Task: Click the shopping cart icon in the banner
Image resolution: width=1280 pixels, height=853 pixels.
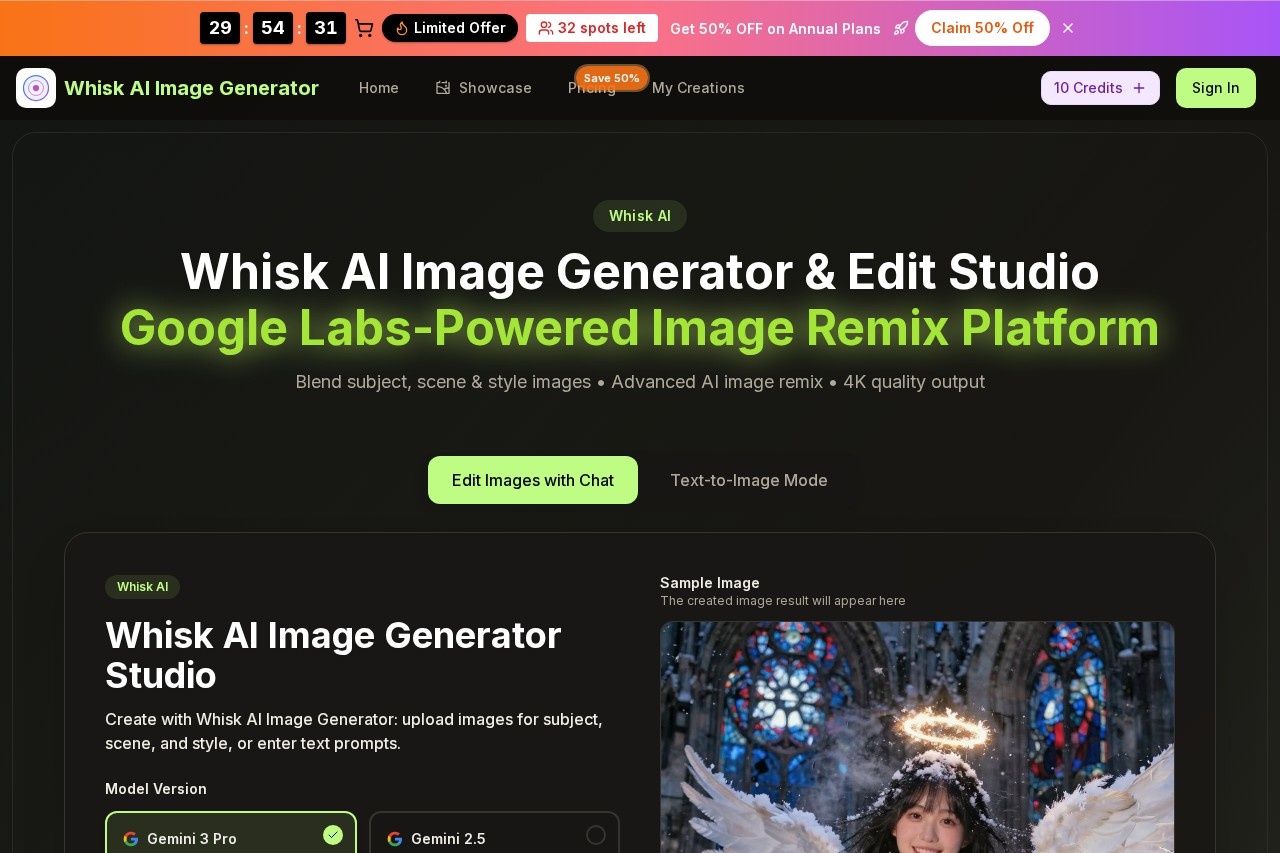Action: (364, 28)
